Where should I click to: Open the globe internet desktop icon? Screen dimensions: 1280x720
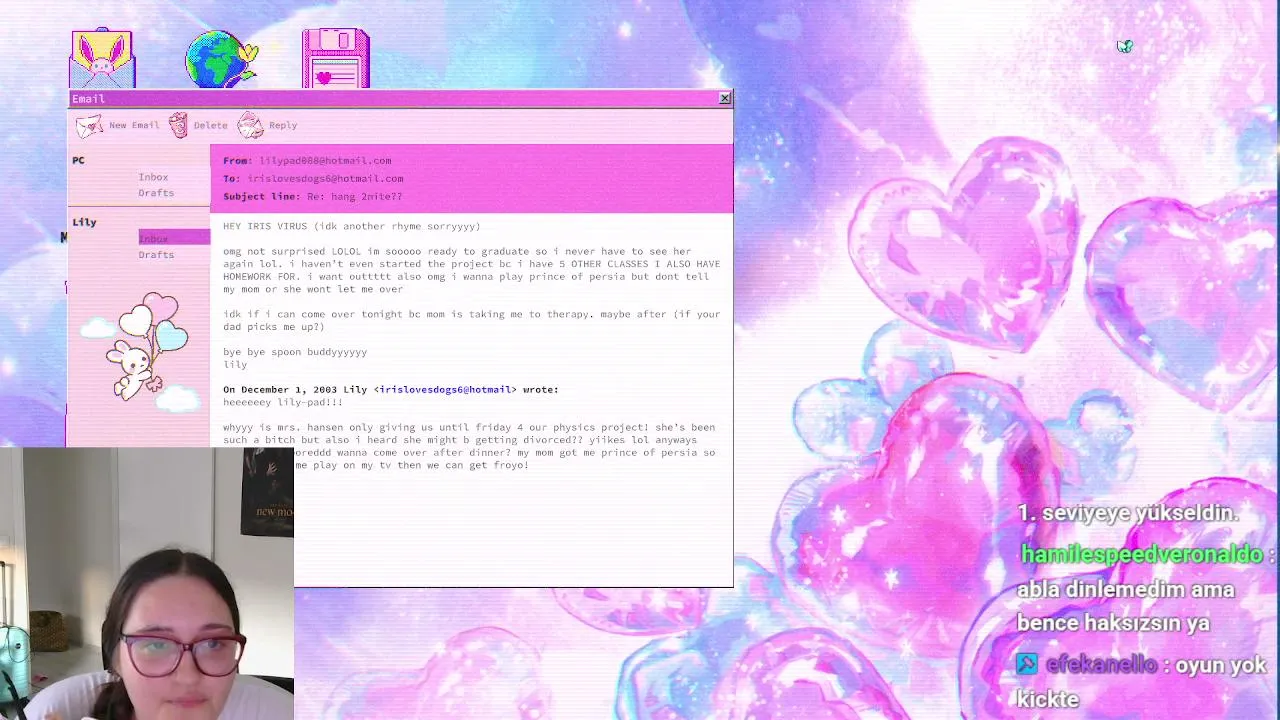(x=221, y=59)
